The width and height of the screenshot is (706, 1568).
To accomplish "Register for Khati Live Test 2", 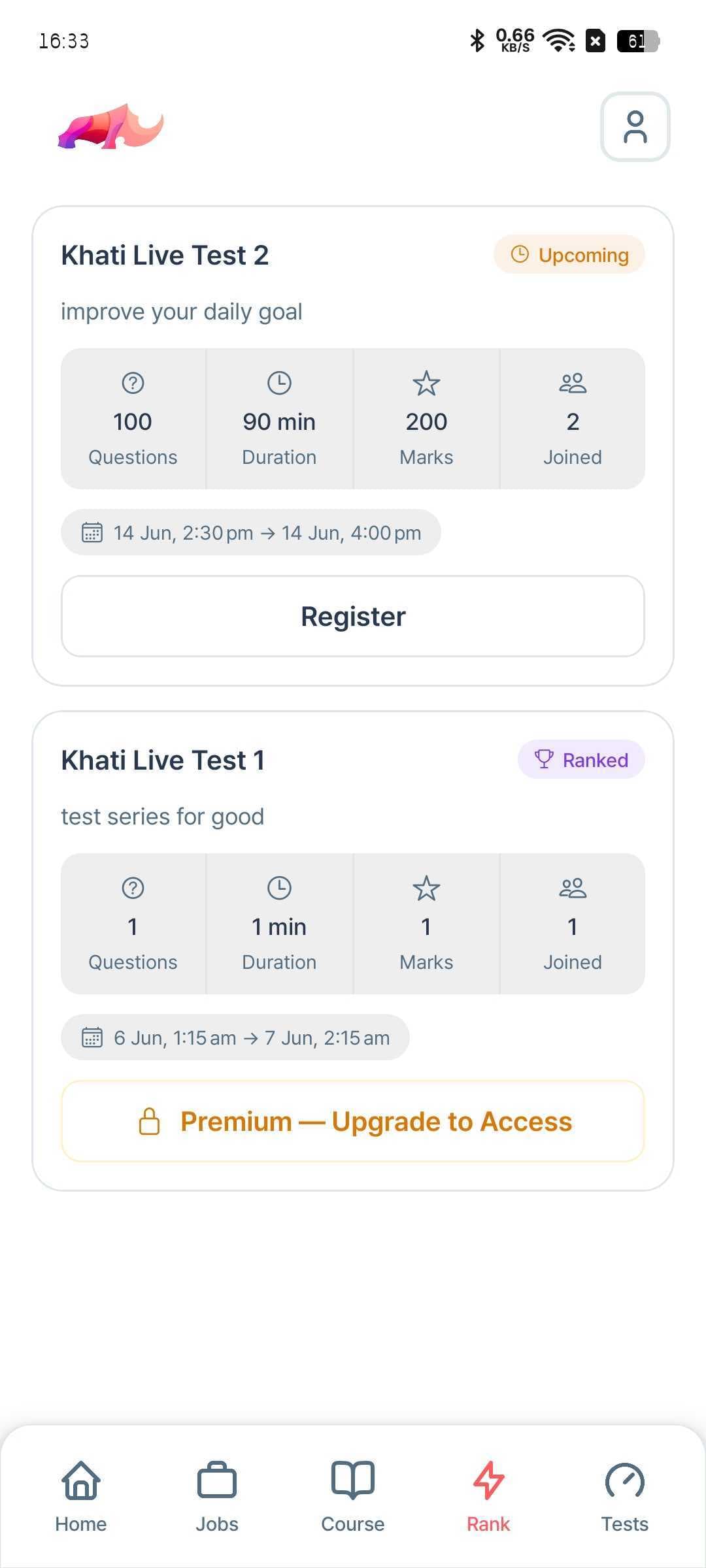I will [353, 616].
